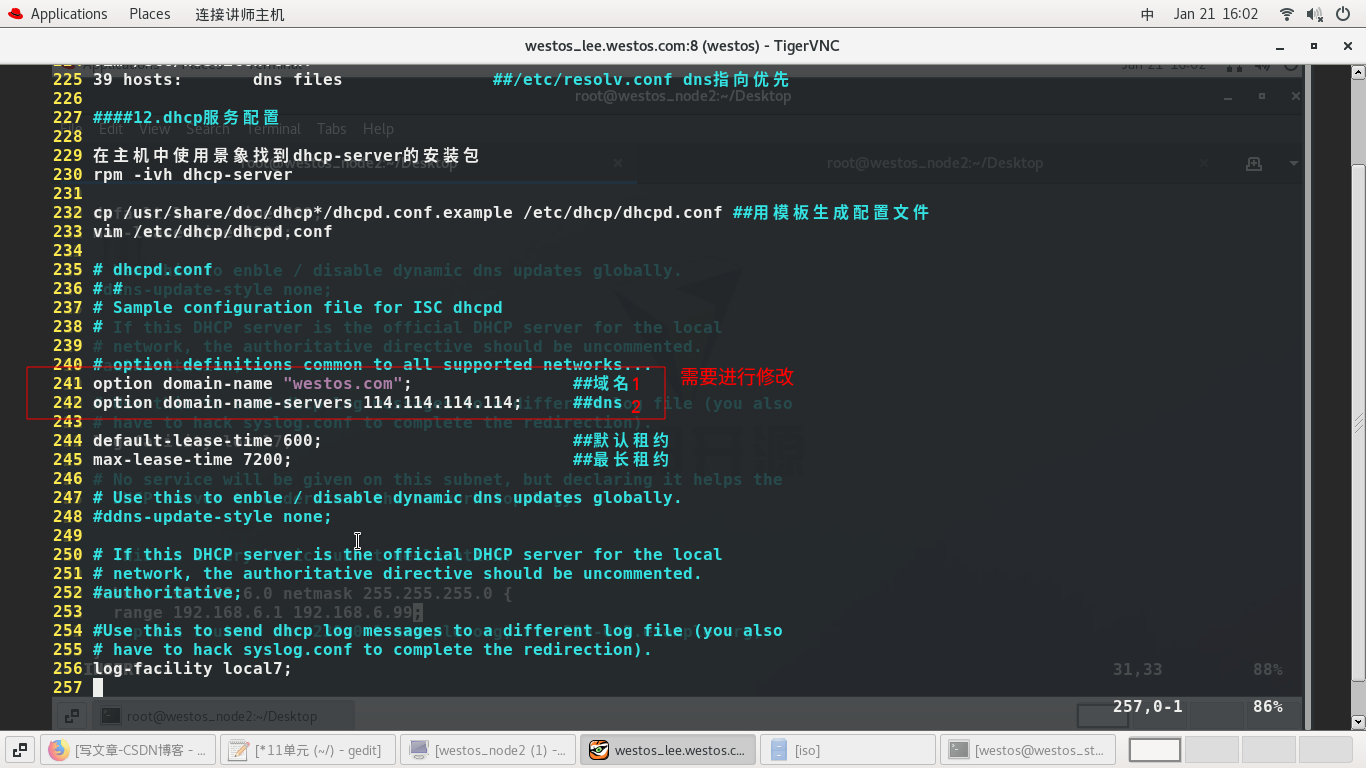The height and width of the screenshot is (768, 1366).
Task: Click '#authoritative;' on line 252
Action: pyautogui.click(x=168, y=592)
